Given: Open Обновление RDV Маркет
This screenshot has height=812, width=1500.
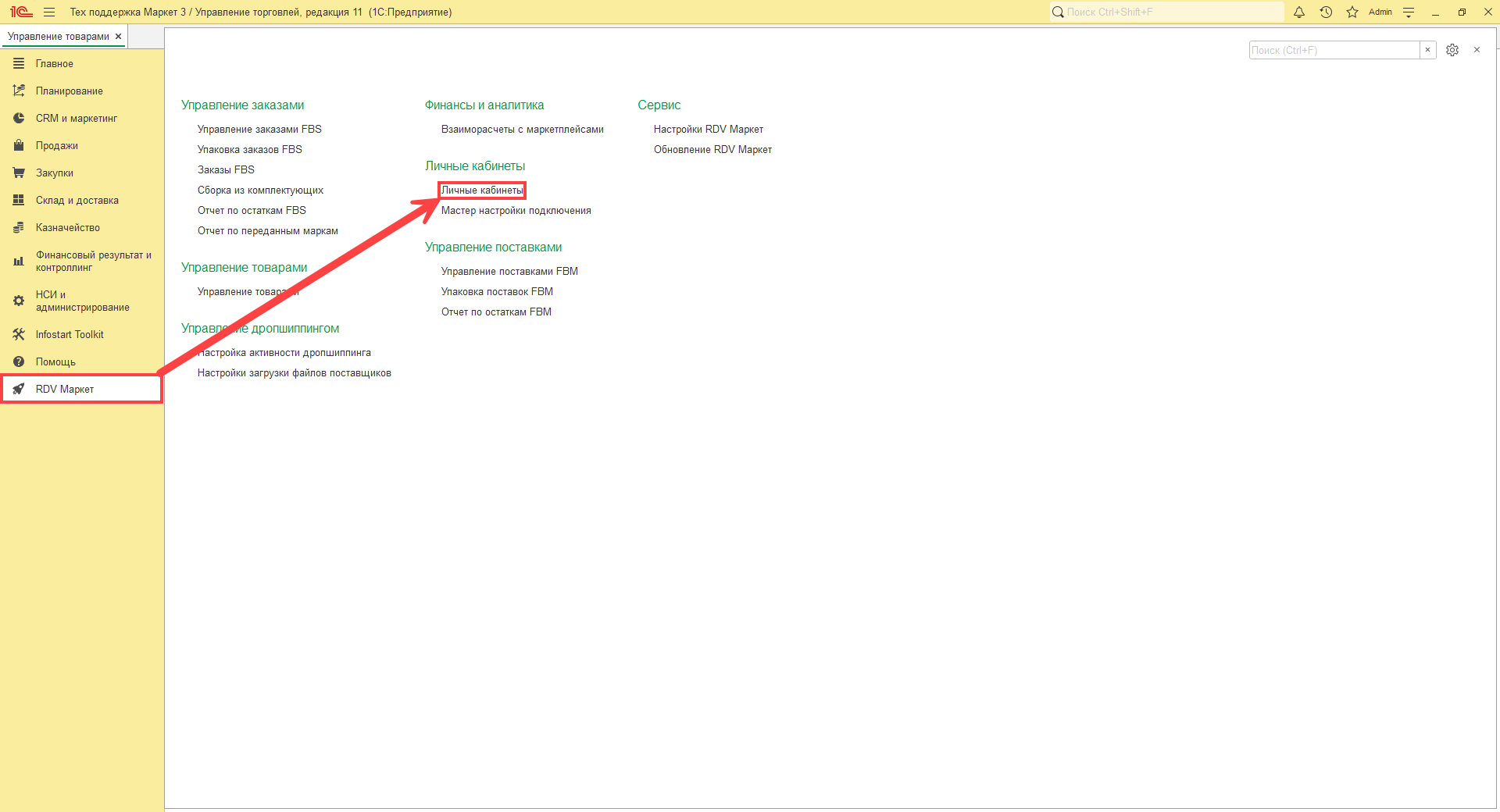Looking at the screenshot, I should 712,149.
